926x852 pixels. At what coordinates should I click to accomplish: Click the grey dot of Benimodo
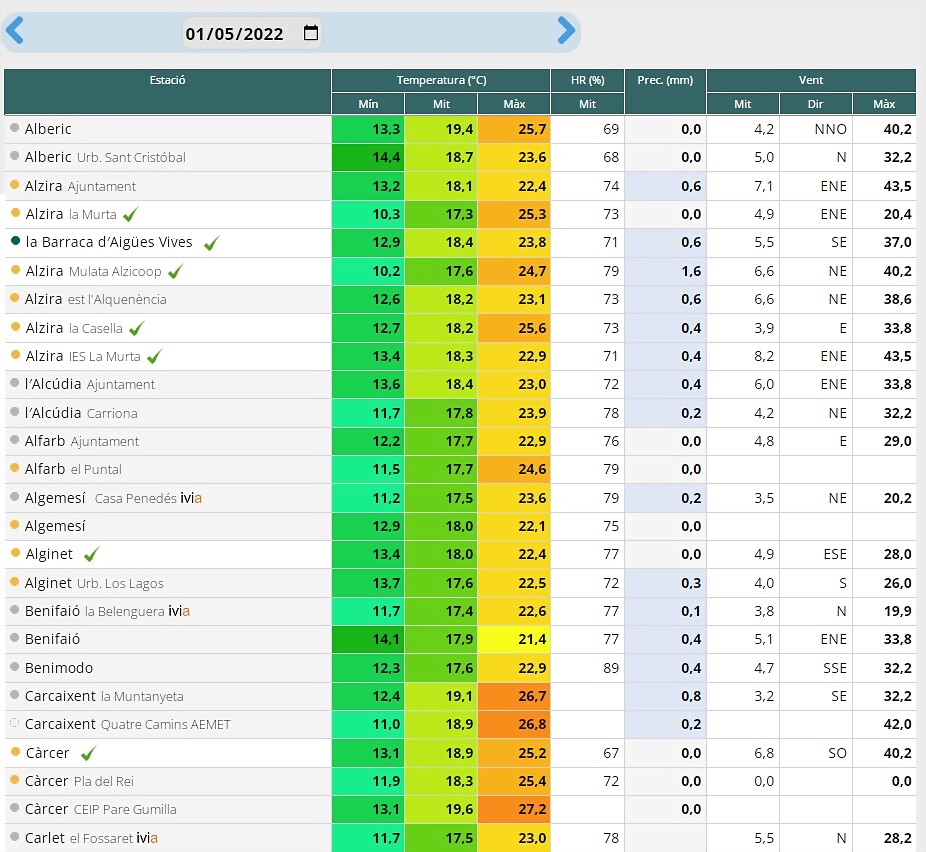coord(15,667)
